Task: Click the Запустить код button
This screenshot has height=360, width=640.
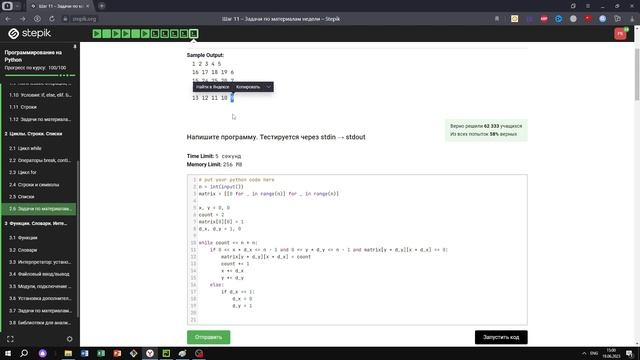Action: point(501,337)
